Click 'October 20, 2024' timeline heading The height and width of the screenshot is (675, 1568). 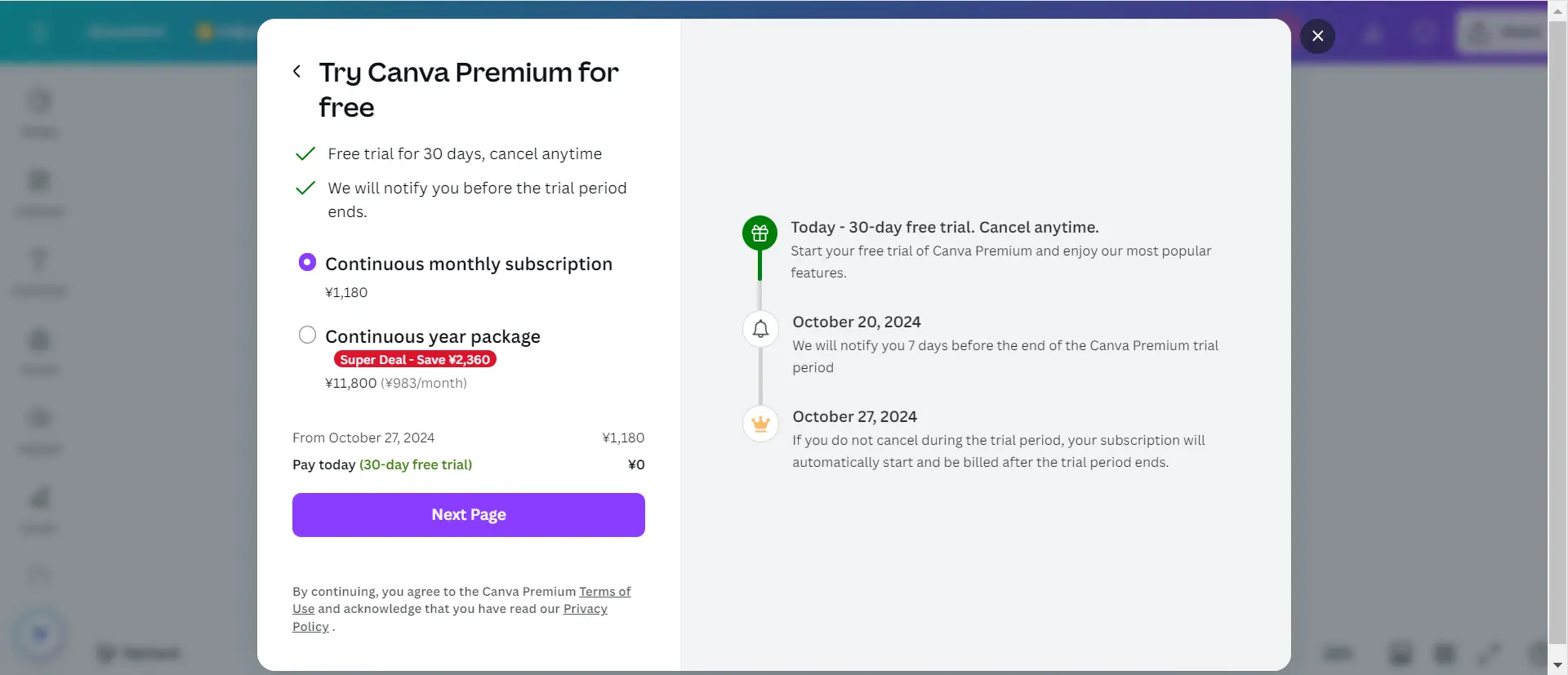click(x=857, y=322)
